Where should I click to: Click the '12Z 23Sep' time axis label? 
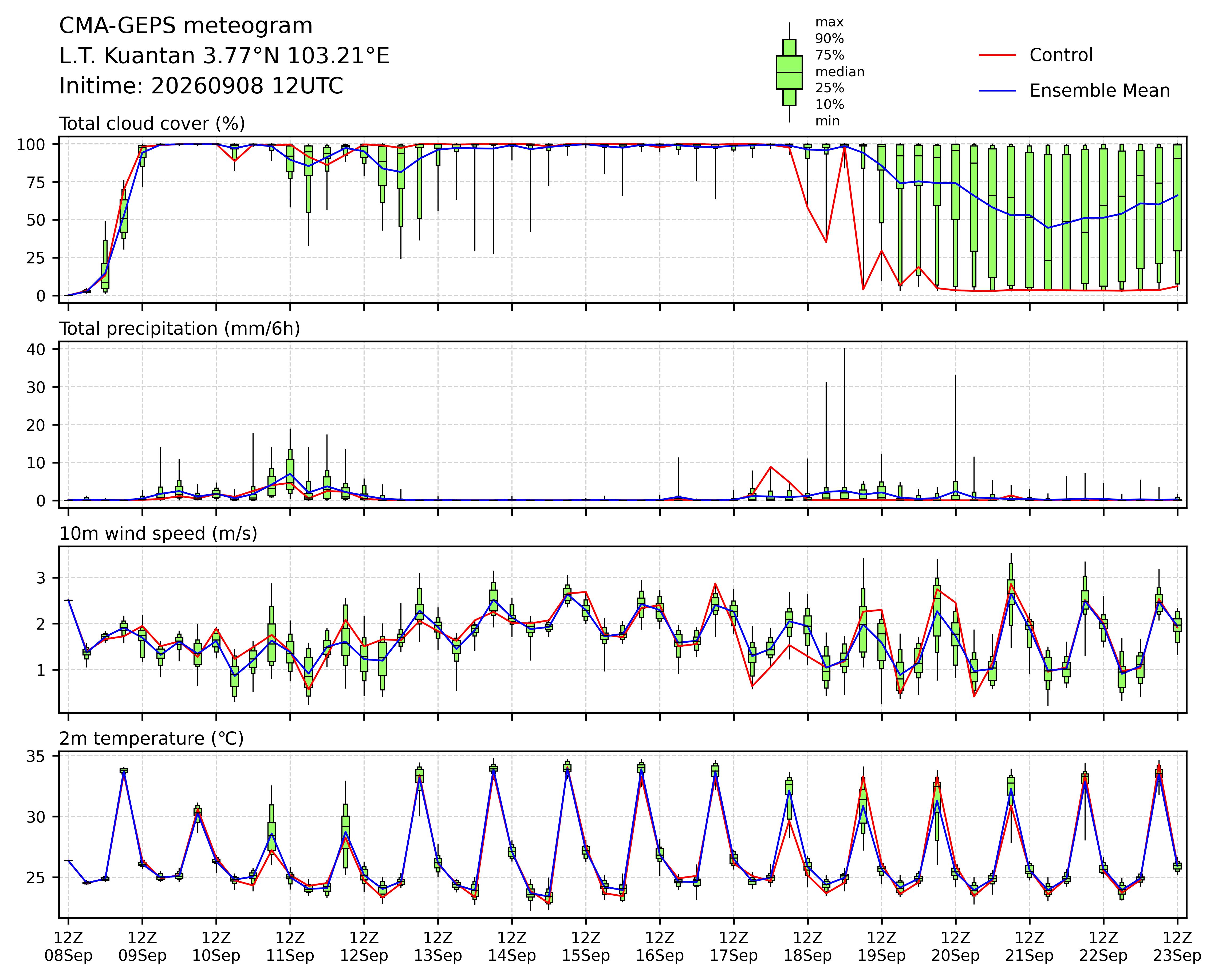pyautogui.click(x=1177, y=947)
